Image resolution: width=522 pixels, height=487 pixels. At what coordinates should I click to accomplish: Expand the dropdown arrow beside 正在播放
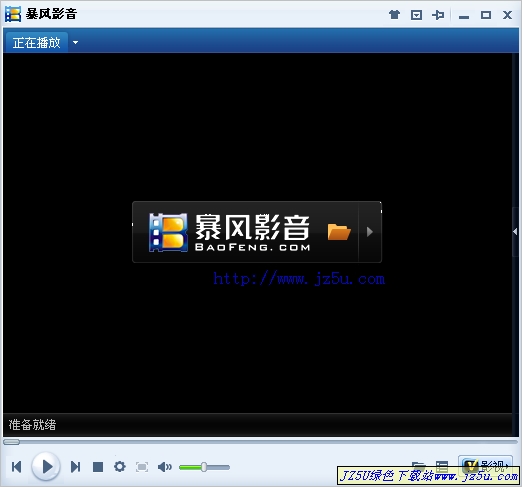coord(75,43)
